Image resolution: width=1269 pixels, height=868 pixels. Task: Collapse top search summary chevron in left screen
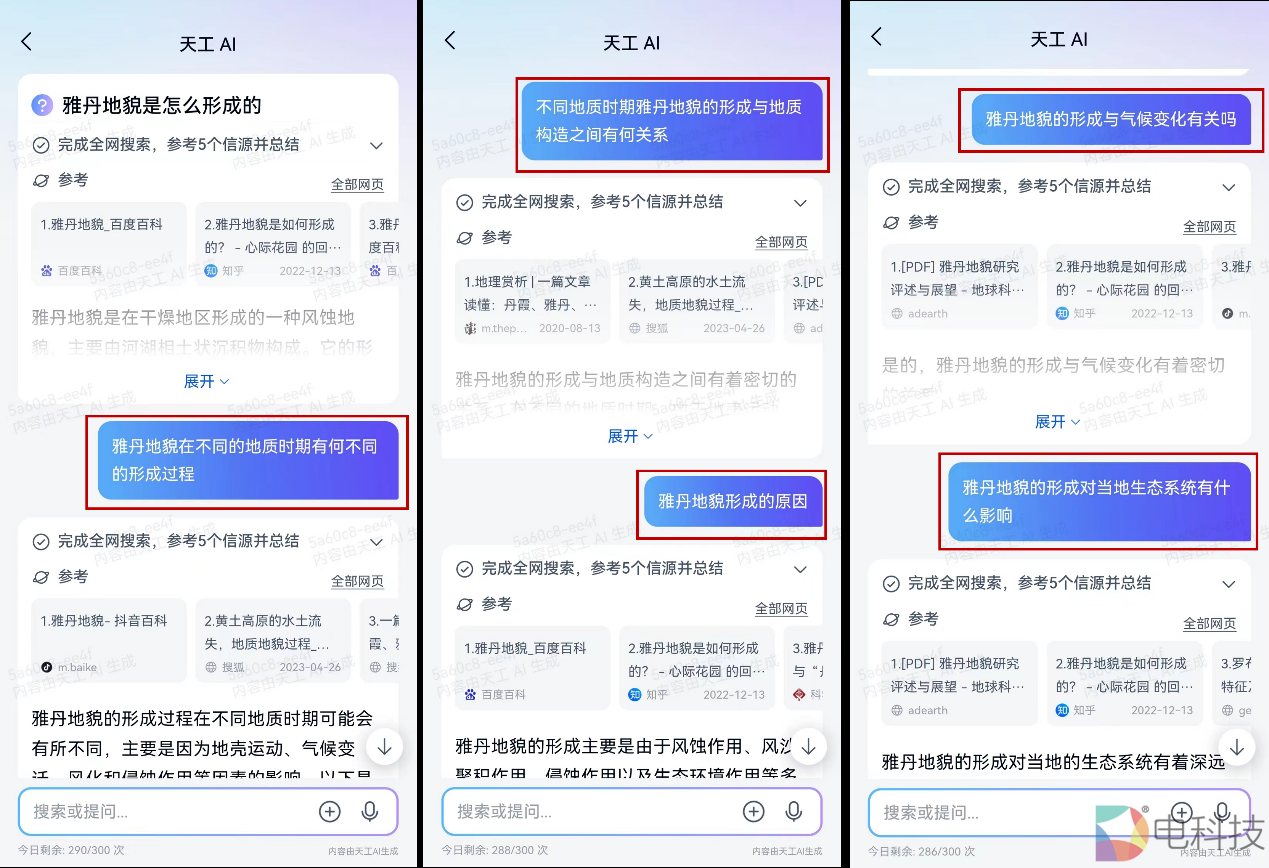377,145
